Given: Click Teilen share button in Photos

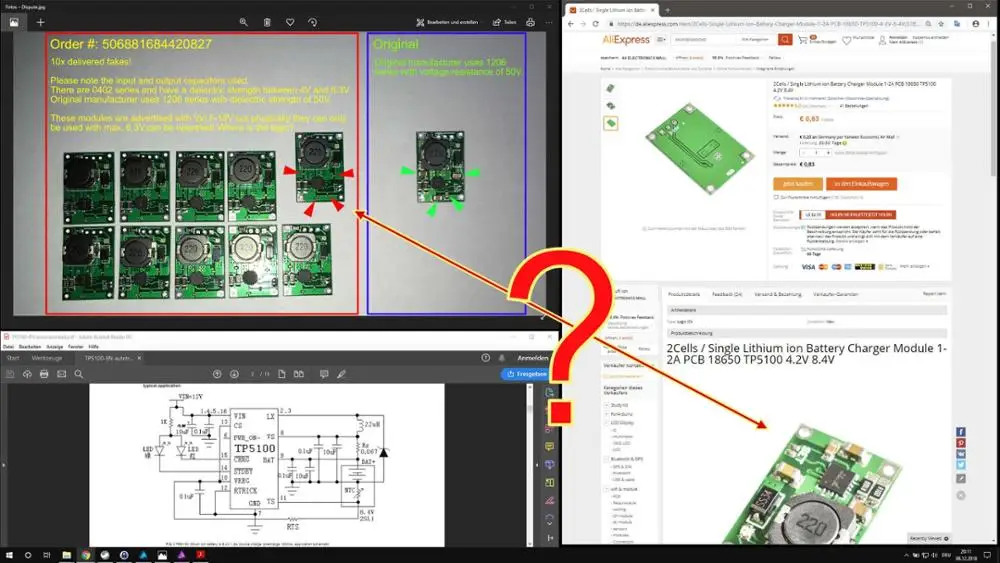Looking at the screenshot, I should click(x=504, y=22).
